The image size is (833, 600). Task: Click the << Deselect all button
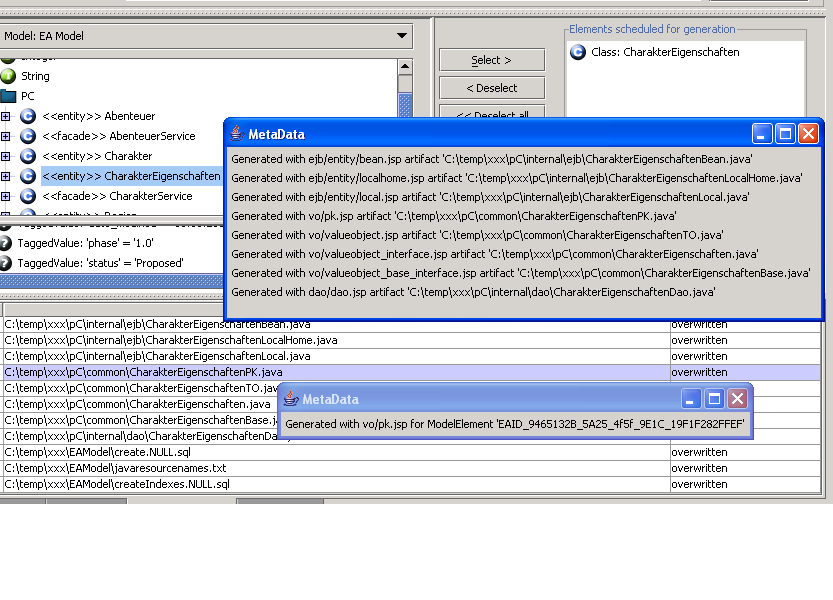(492, 112)
